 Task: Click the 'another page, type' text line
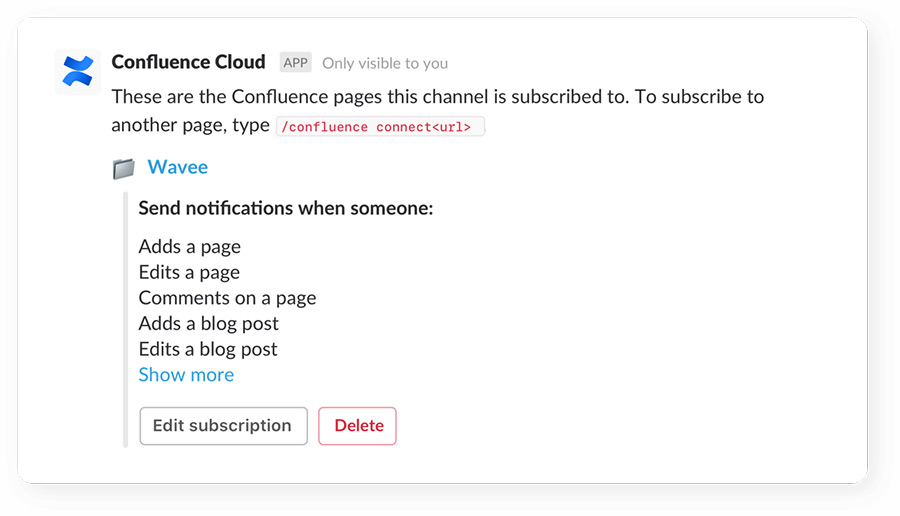[190, 125]
